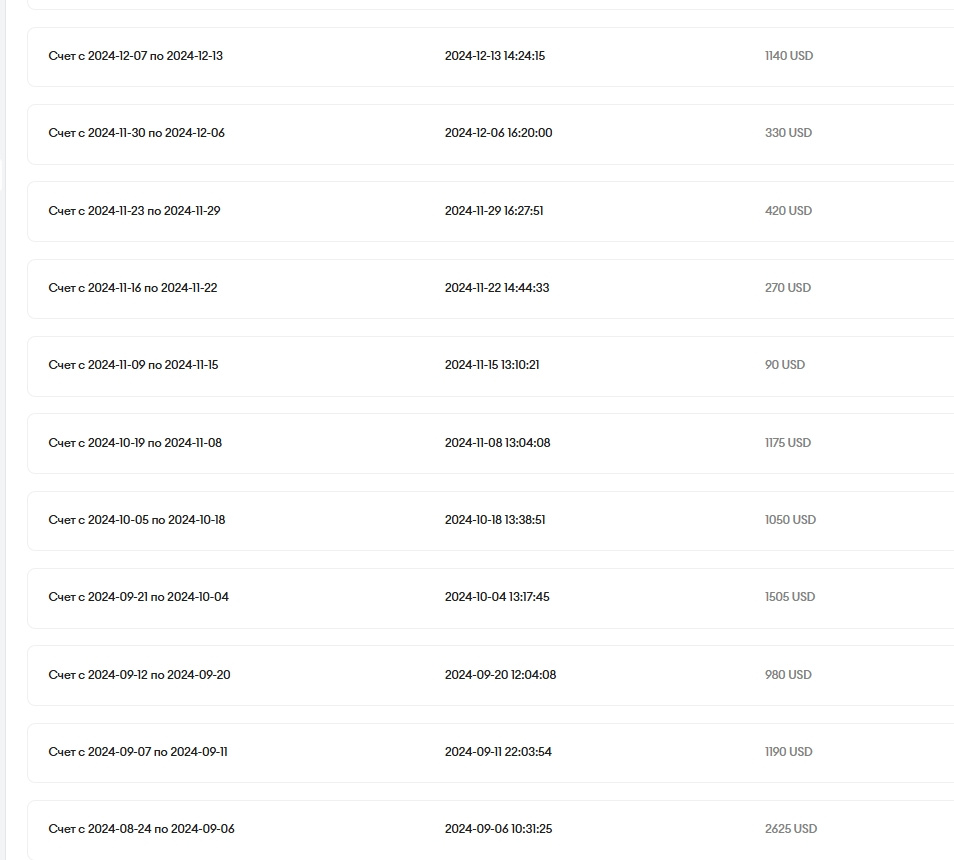The image size is (954, 860).
Task: Open invoice titled 2024-11-09 по 2024-11-15
Action: pyautogui.click(x=134, y=365)
